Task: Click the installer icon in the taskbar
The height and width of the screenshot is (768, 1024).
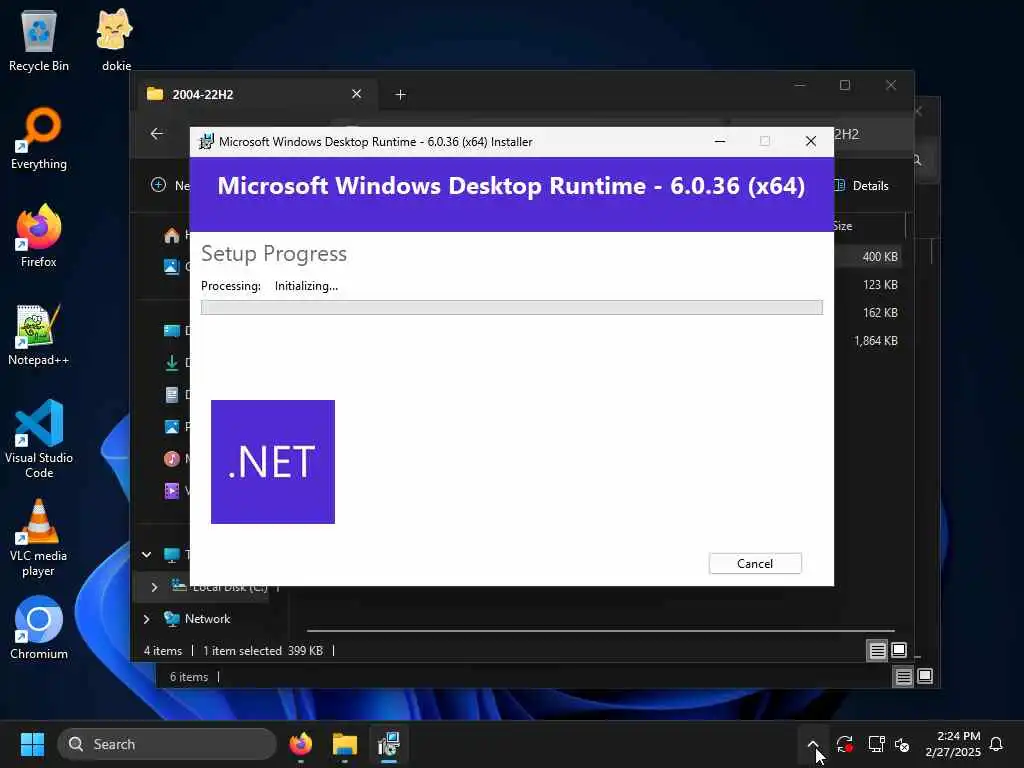Action: coord(389,744)
